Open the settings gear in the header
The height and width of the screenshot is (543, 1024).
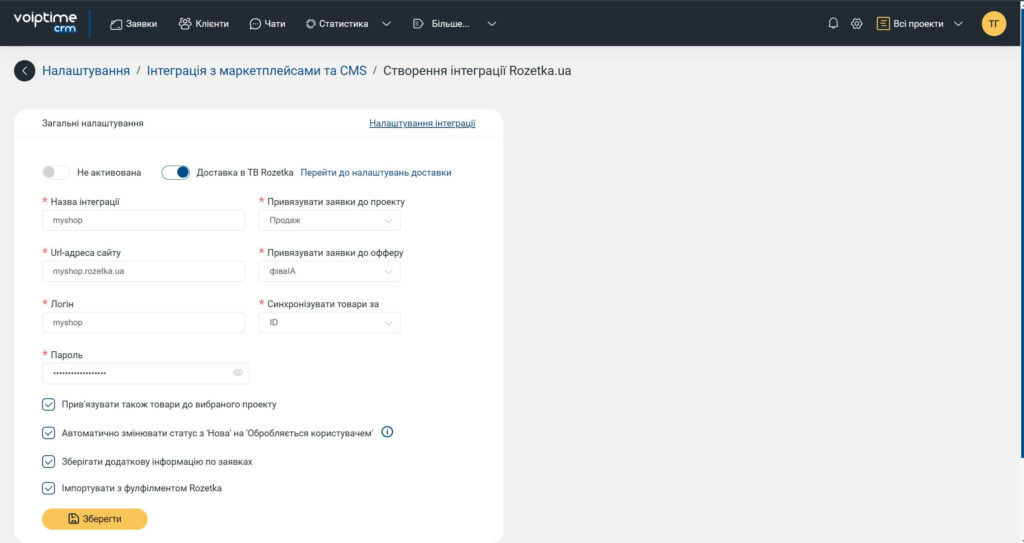click(x=856, y=24)
